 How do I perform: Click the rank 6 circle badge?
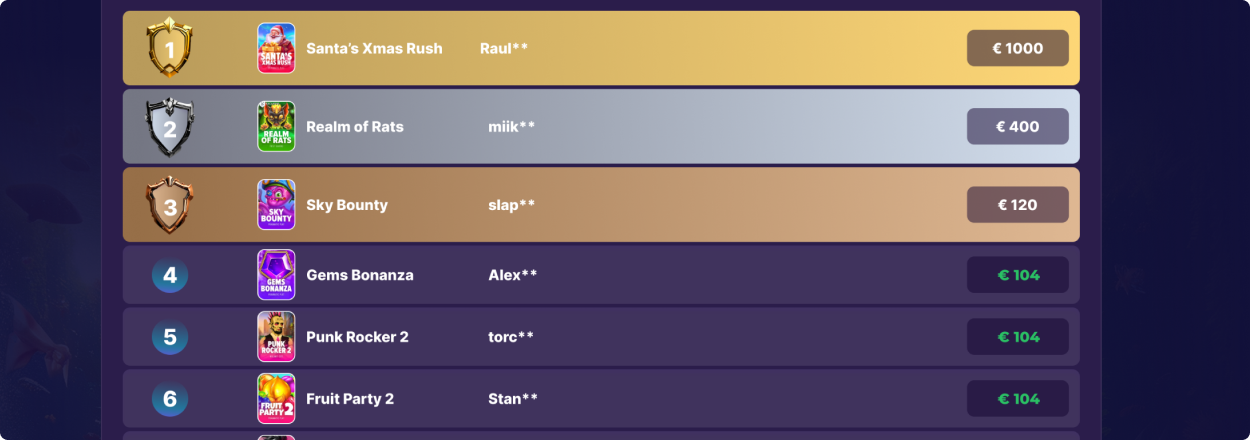pyautogui.click(x=170, y=399)
